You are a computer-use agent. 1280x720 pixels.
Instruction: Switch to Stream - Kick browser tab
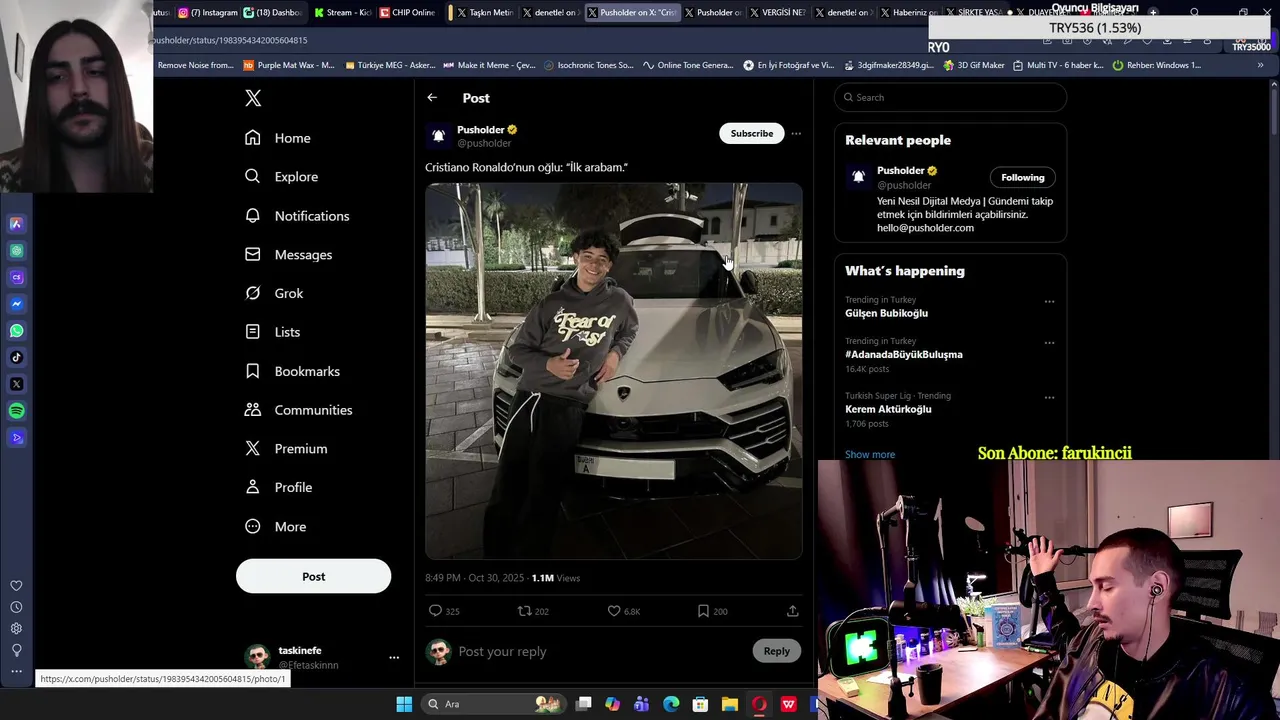tap(343, 12)
